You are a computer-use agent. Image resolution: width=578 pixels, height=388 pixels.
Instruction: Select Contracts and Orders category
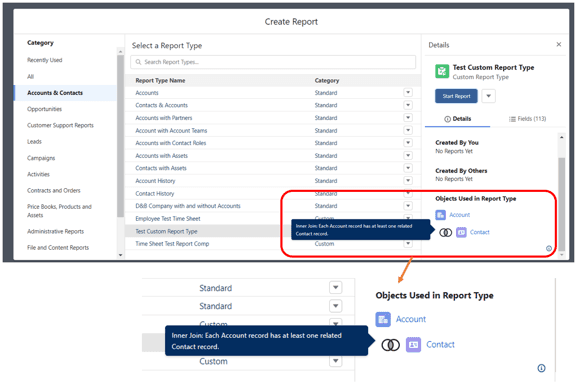tap(53, 190)
